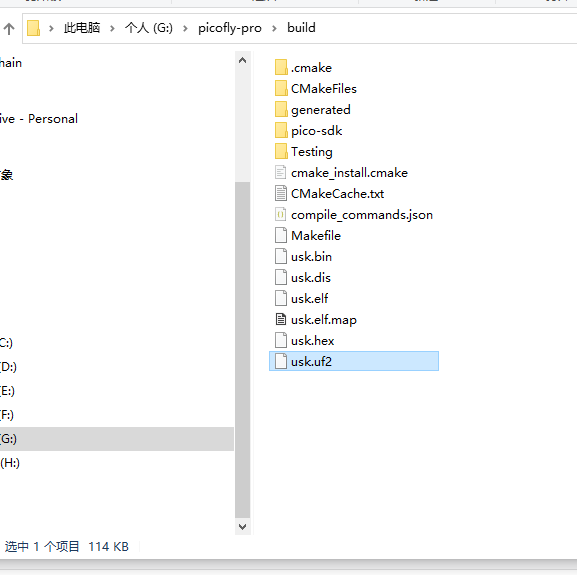The image size is (577, 575).
Task: Expand chevron after 此电脑 in breadcrumb
Action: pyautogui.click(x=113, y=28)
